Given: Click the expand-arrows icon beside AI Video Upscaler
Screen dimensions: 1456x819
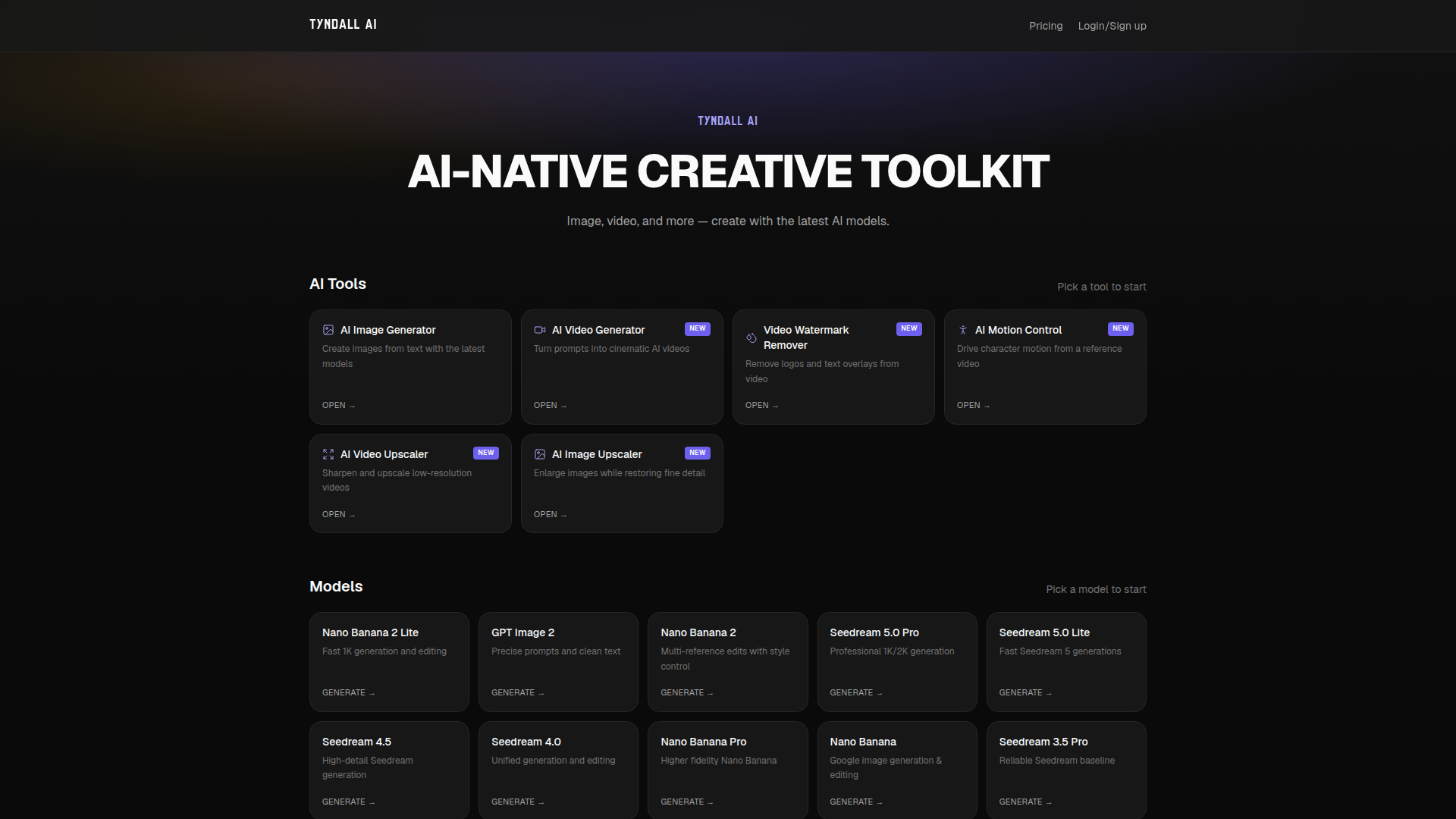Looking at the screenshot, I should (328, 454).
